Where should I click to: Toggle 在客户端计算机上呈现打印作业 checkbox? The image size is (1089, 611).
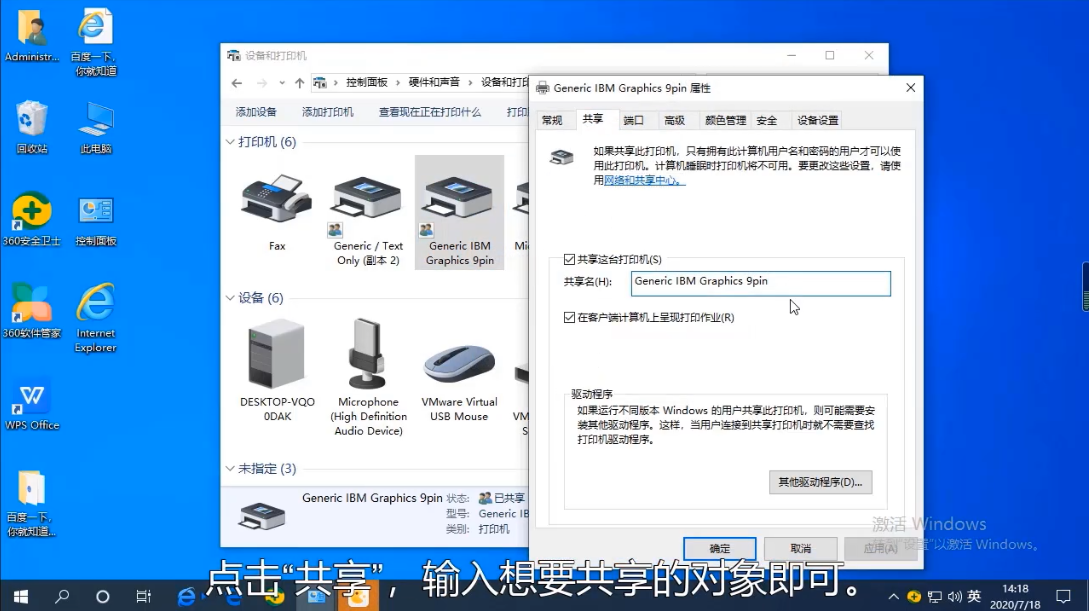pyautogui.click(x=570, y=318)
